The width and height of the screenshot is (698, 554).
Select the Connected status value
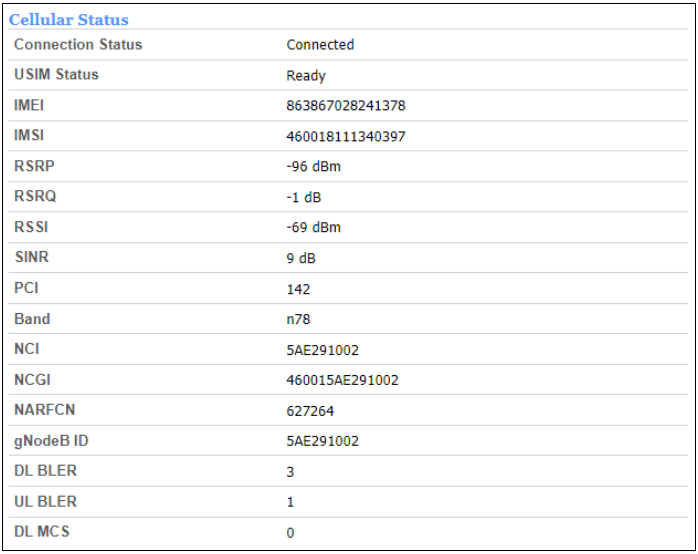click(320, 45)
